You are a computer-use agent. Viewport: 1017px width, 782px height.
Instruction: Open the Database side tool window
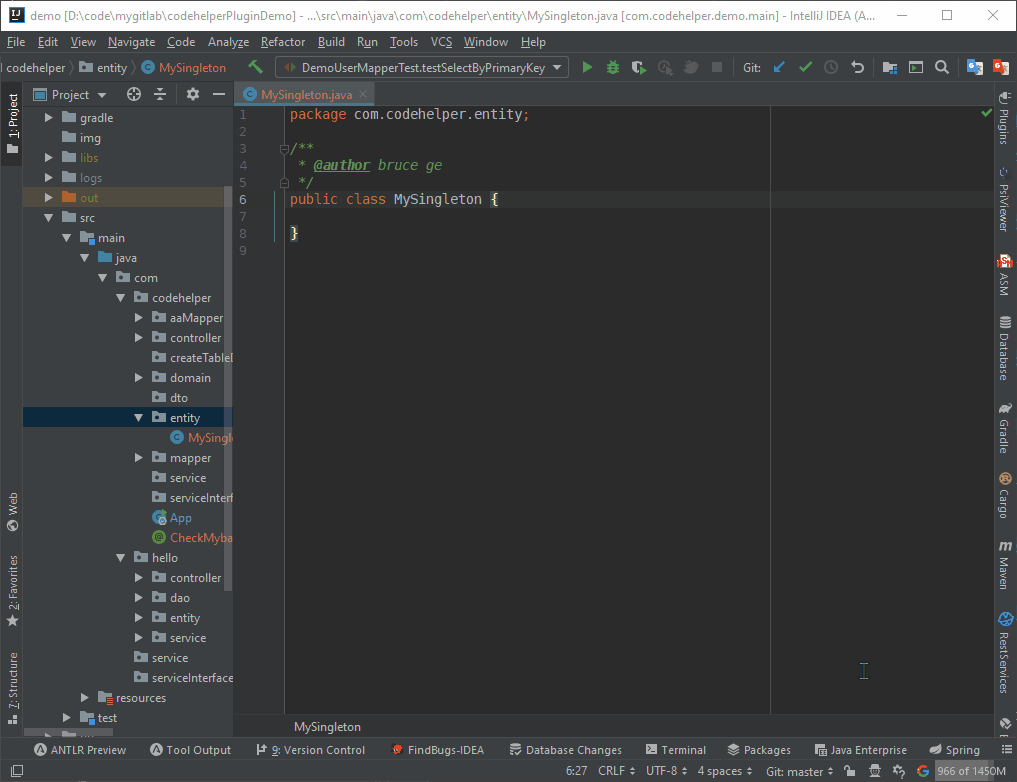click(x=1004, y=348)
